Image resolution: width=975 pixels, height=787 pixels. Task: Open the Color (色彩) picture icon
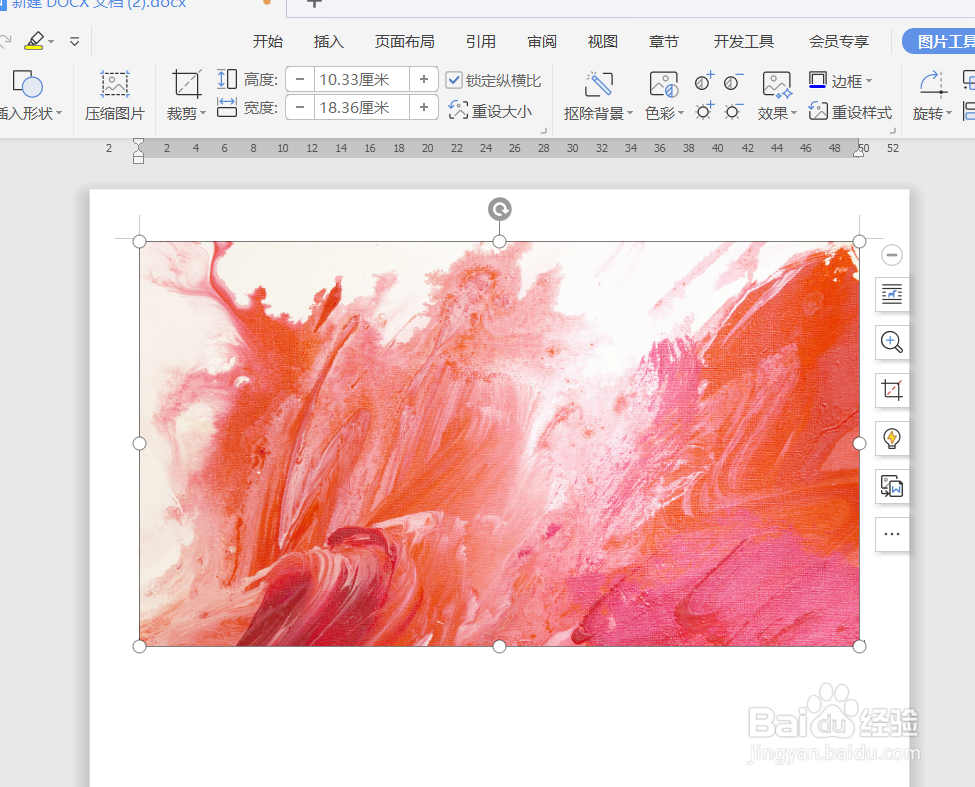click(663, 84)
